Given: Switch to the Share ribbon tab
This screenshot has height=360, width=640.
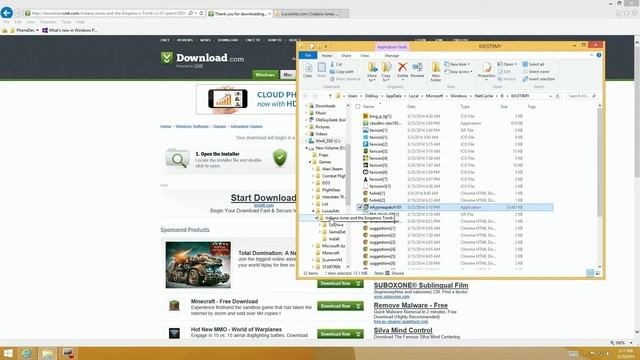Looking at the screenshot, I should click(346, 56).
